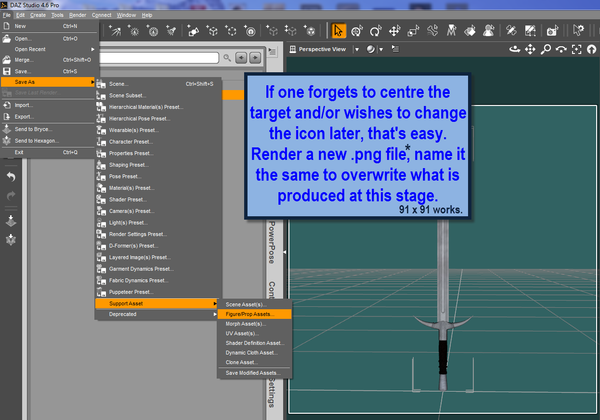Click in the content search field

tap(160, 58)
